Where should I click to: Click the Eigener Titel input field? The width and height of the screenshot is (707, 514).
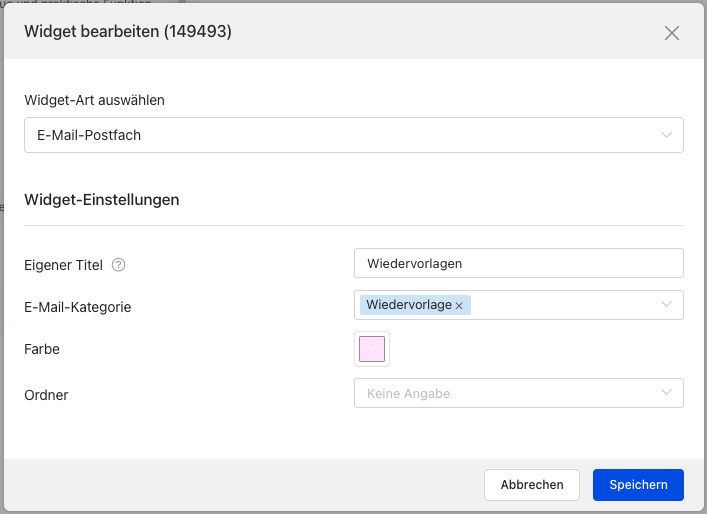tap(519, 263)
